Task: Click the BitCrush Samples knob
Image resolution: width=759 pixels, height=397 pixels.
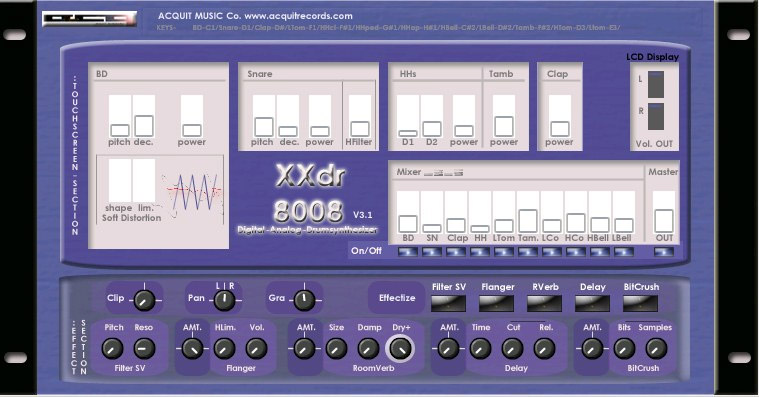Action: [656, 348]
